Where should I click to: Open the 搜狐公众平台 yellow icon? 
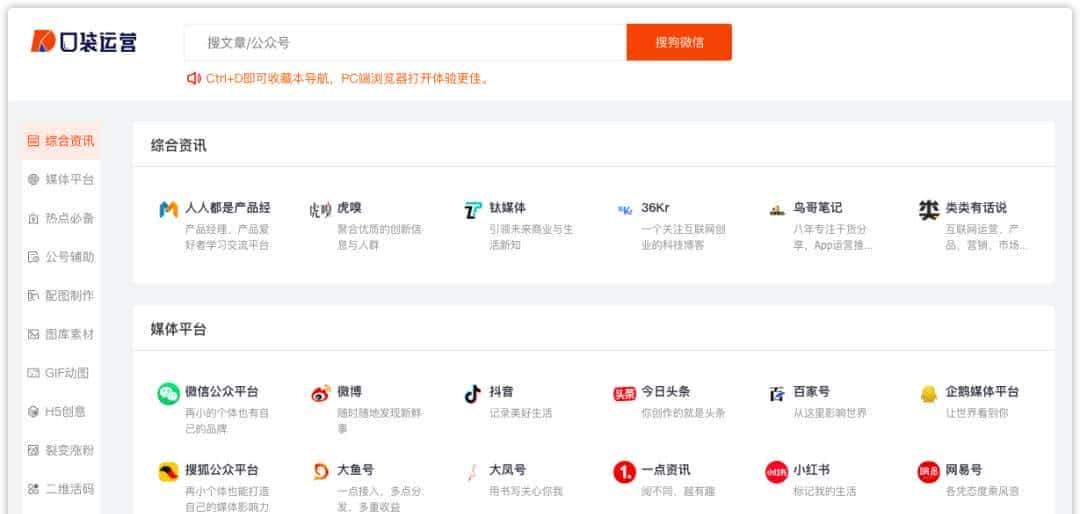coord(168,472)
